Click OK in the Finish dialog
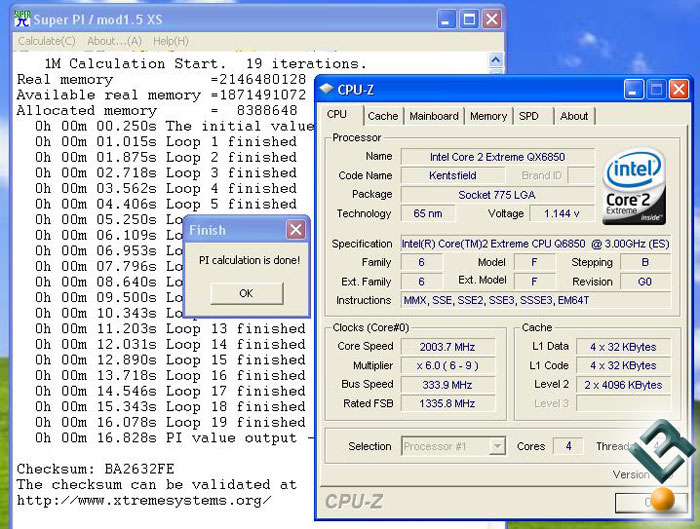 pos(246,293)
